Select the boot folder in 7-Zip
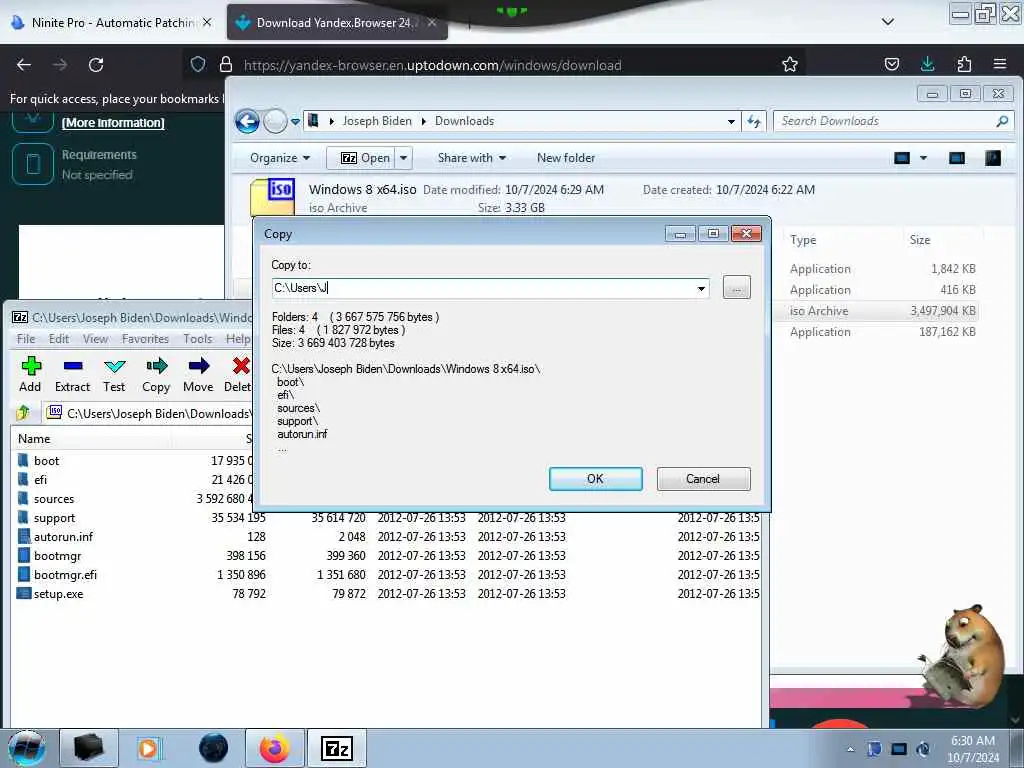 coord(46,461)
